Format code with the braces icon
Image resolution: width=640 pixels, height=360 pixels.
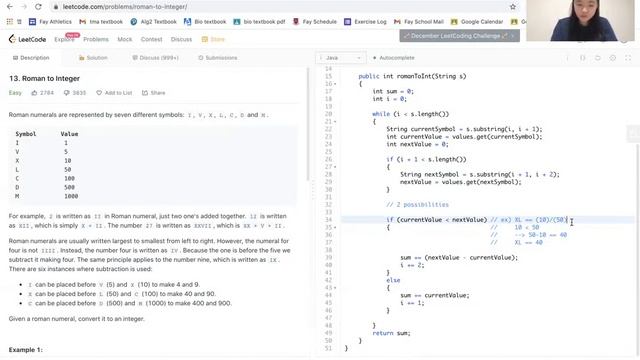coord(582,58)
